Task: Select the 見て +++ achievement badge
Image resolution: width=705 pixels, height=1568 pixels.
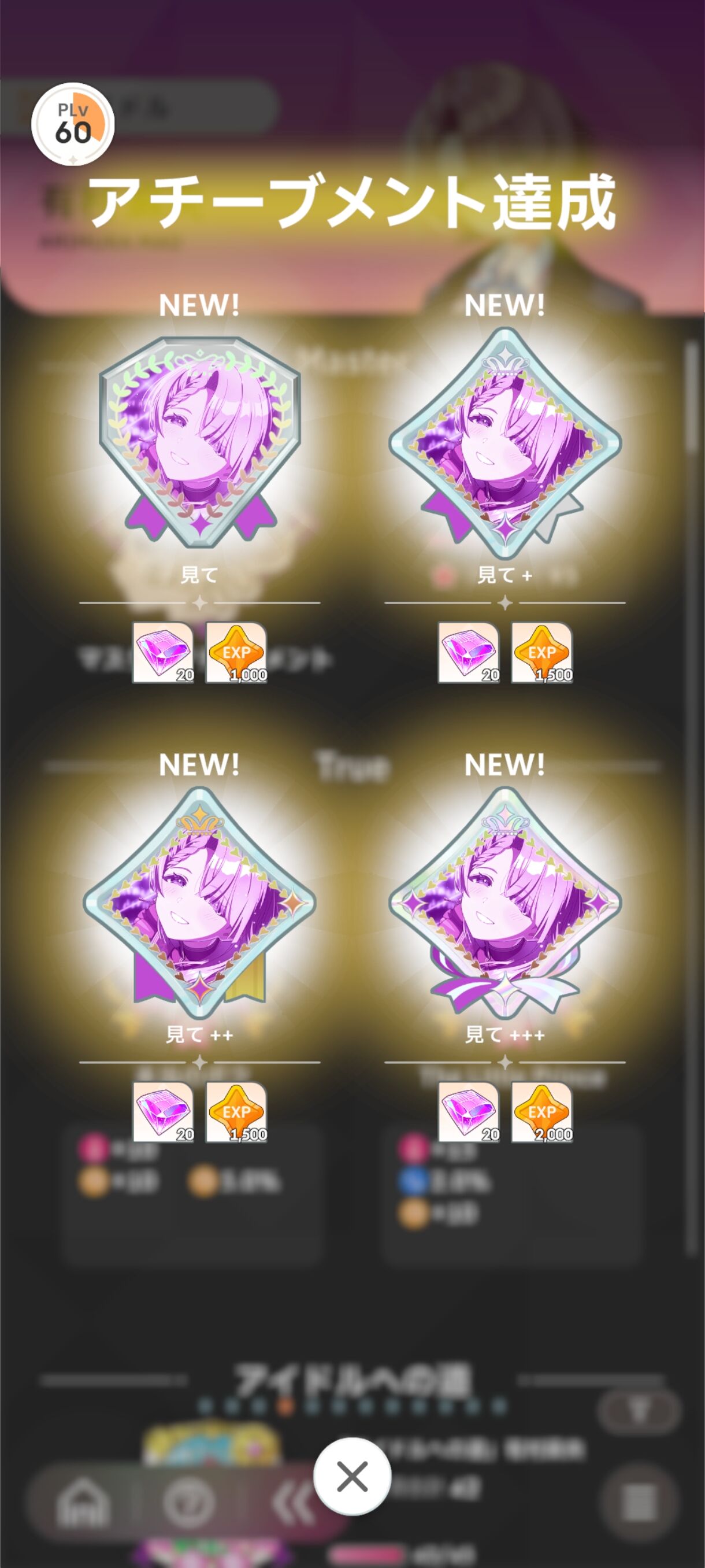Action: click(x=505, y=903)
